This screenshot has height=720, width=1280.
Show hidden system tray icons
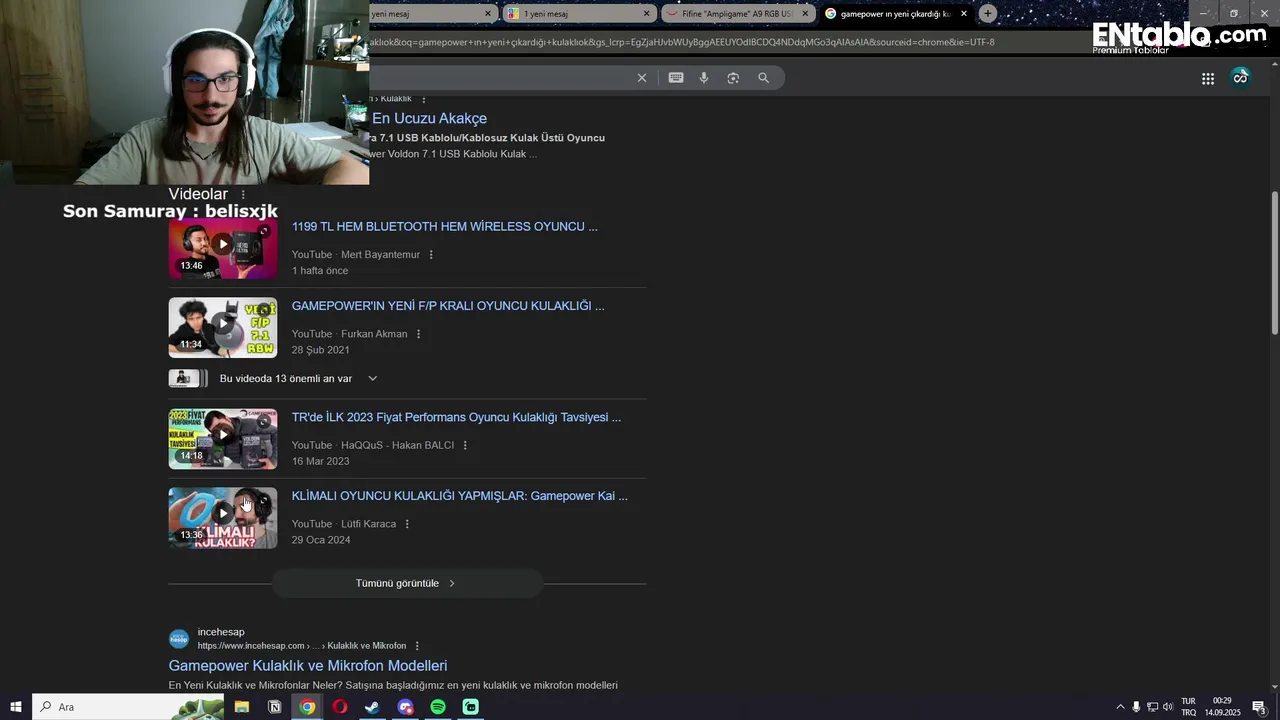pos(1120,707)
